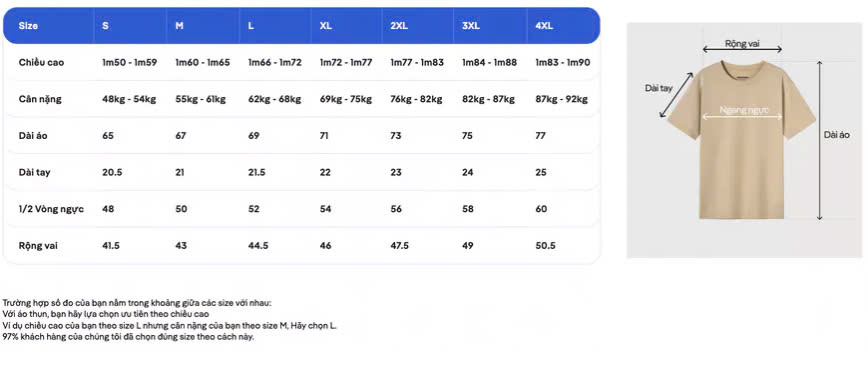Click the S size column header
868x369 pixels.
point(105,26)
